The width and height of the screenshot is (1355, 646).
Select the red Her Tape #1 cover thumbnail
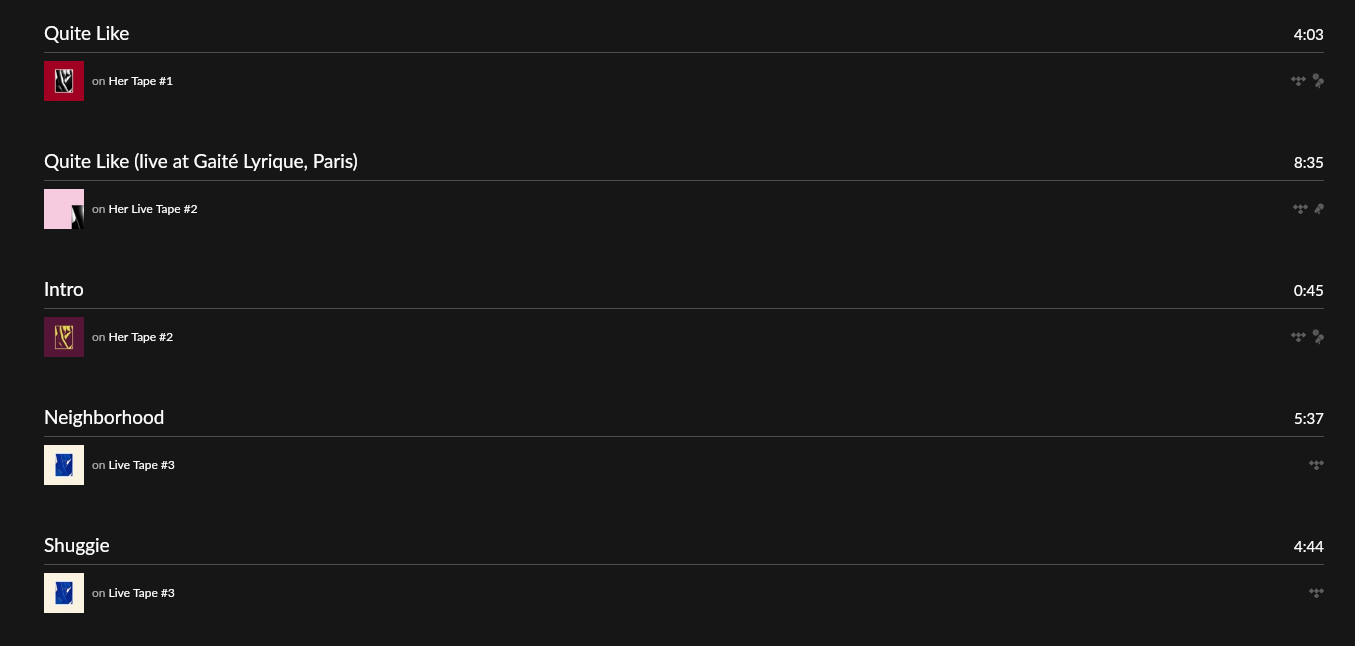[x=64, y=81]
